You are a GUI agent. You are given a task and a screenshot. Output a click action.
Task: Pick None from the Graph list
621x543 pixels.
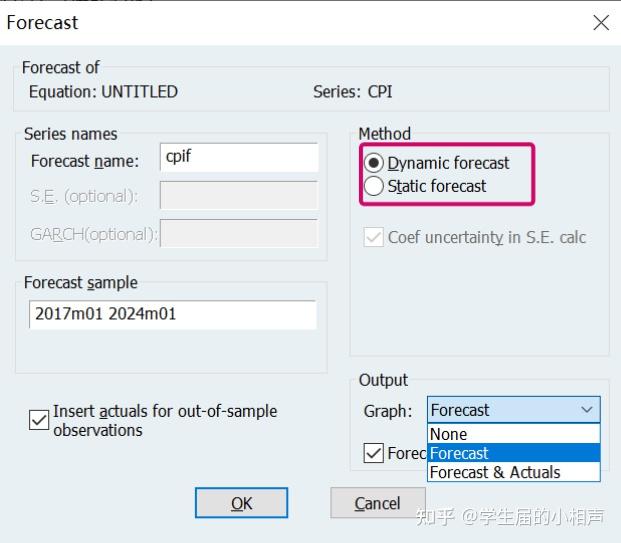[x=449, y=434]
